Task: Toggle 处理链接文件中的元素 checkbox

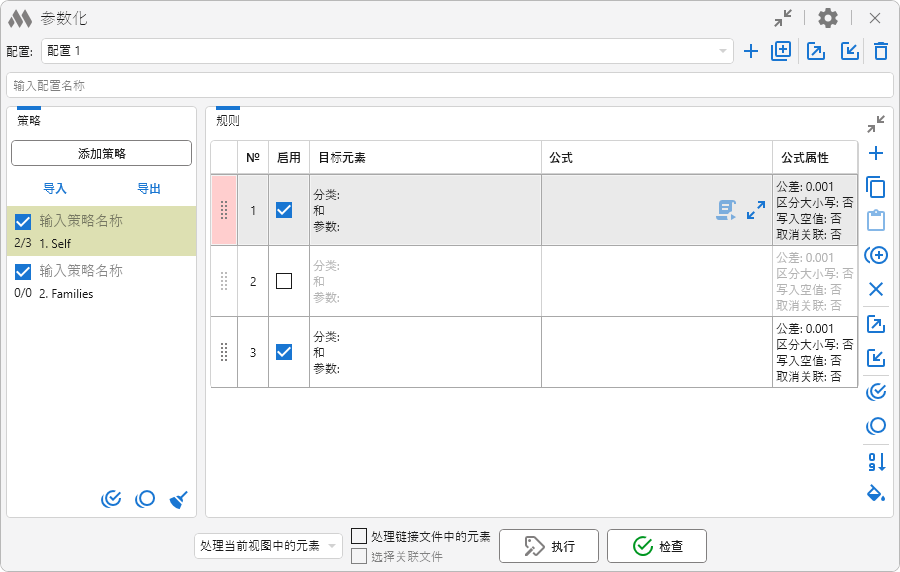Action: pyautogui.click(x=360, y=537)
